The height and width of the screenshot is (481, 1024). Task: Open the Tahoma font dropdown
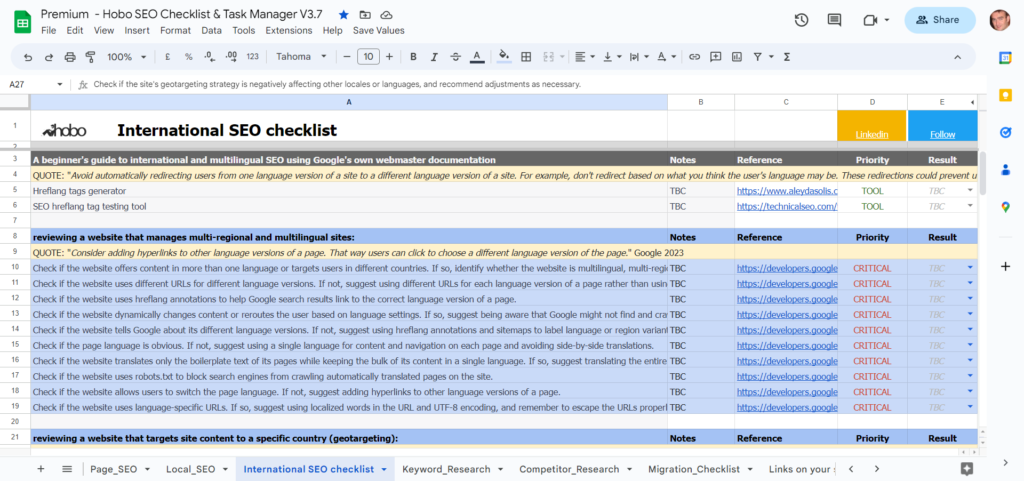pyautogui.click(x=301, y=57)
